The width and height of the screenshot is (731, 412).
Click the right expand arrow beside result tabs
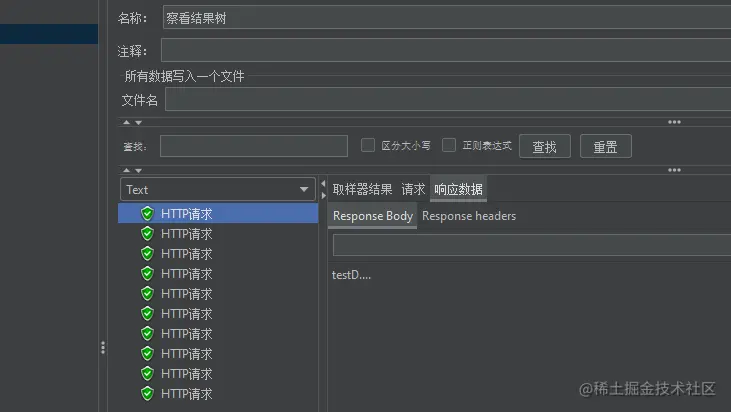(x=324, y=196)
